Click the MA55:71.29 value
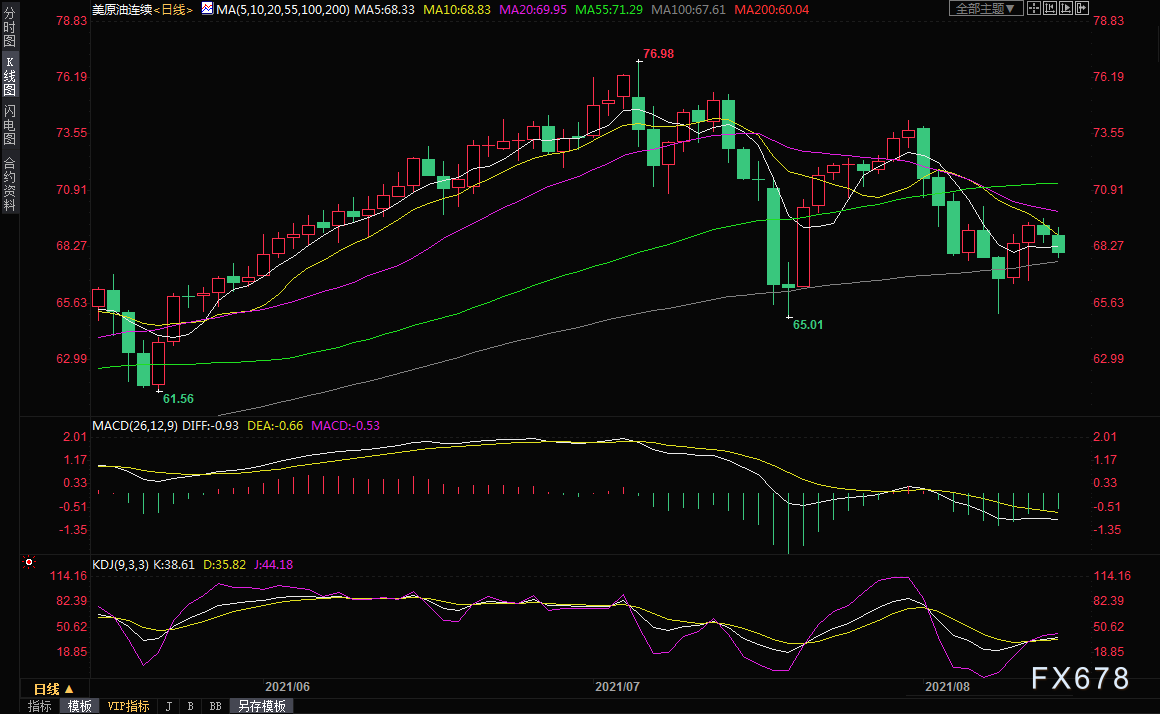 point(609,10)
